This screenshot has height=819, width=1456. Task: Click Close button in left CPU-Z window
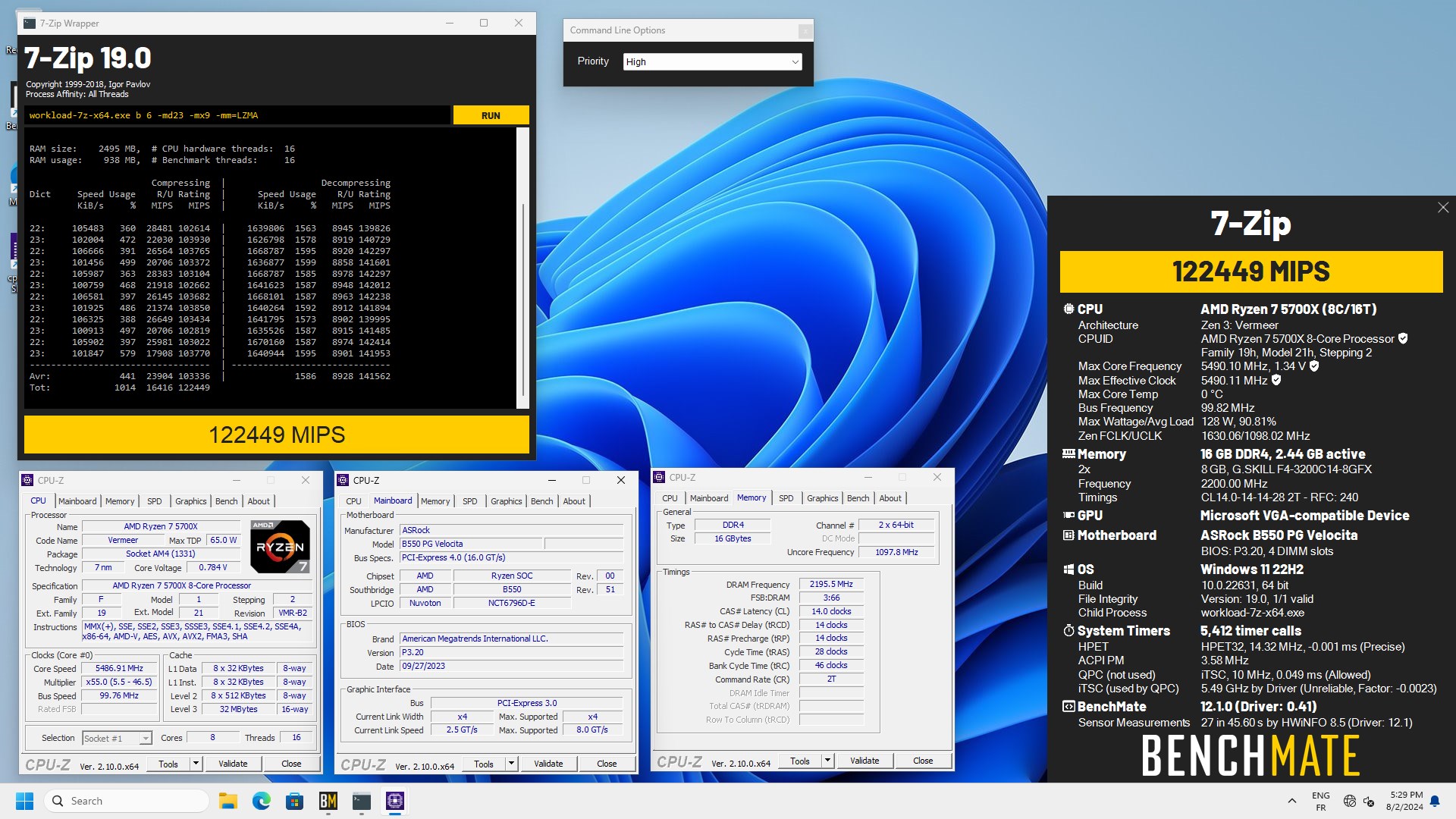click(291, 764)
